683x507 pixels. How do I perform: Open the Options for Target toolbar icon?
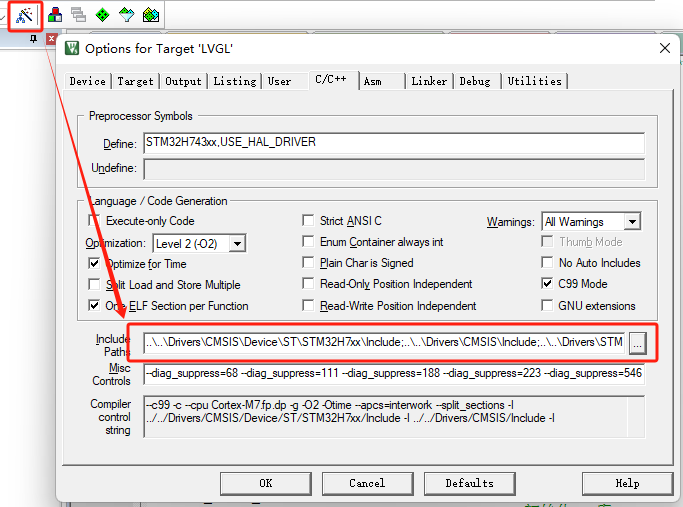tap(24, 16)
